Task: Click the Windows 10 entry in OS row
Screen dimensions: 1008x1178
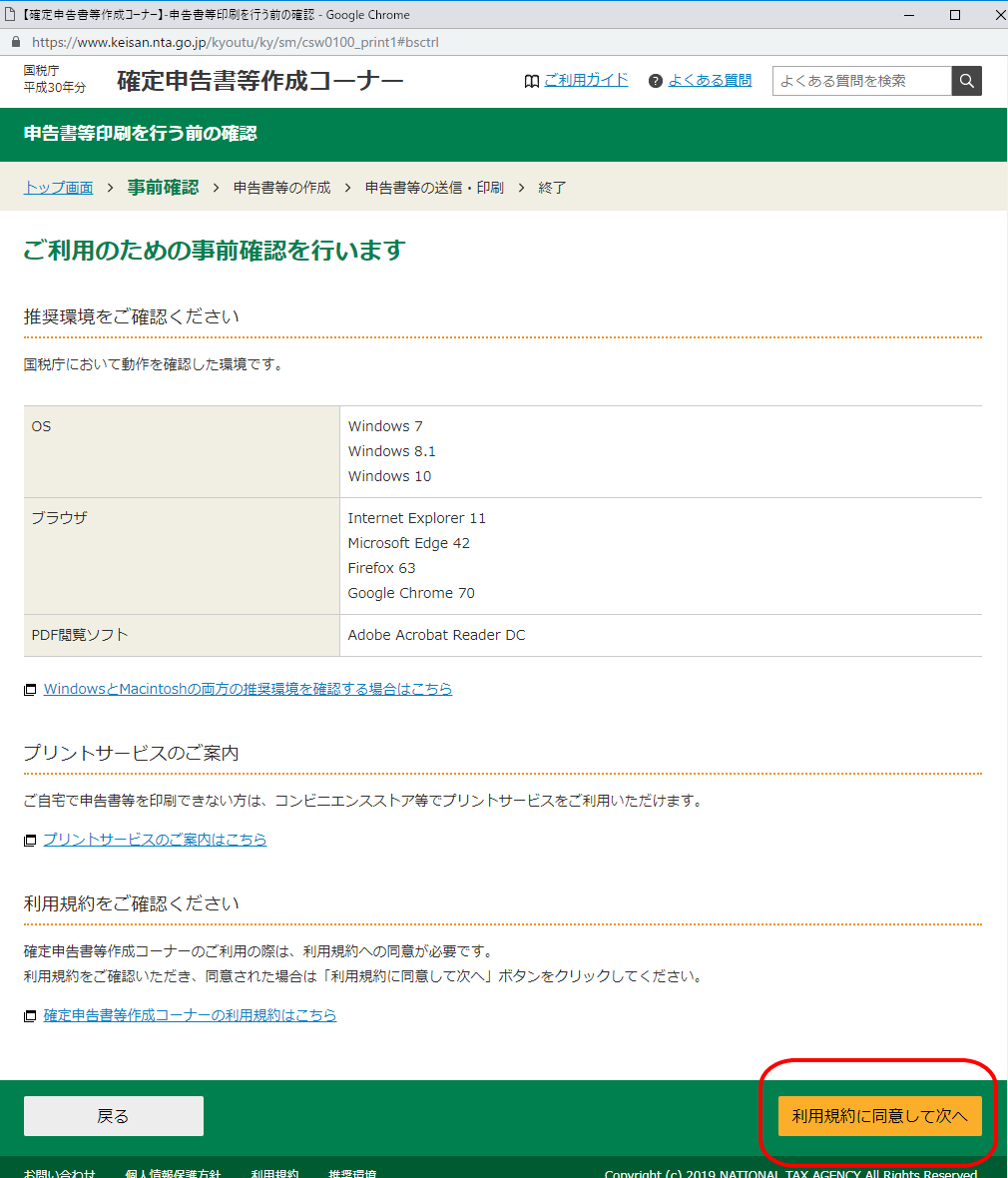Action: [x=389, y=476]
